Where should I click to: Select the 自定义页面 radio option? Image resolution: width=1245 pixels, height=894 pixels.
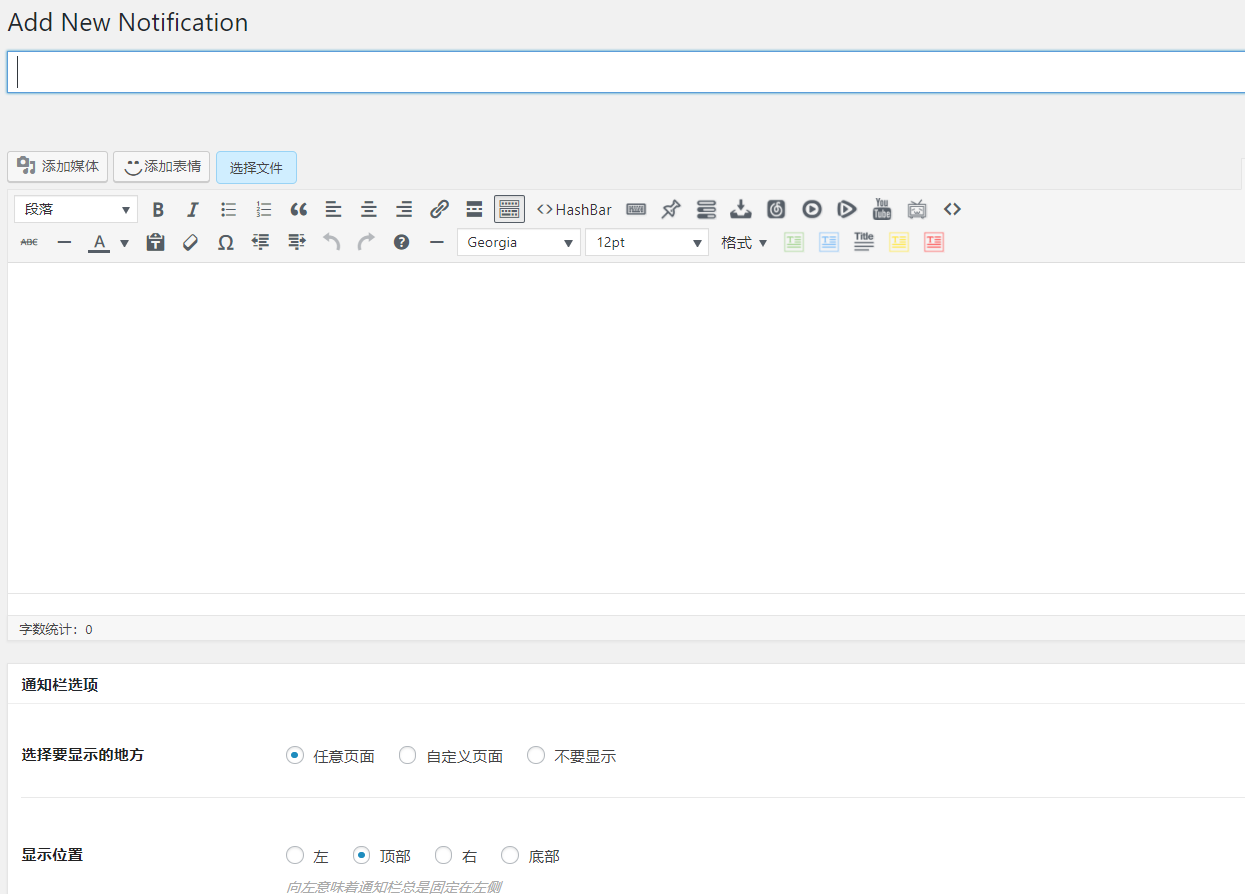tap(407, 755)
